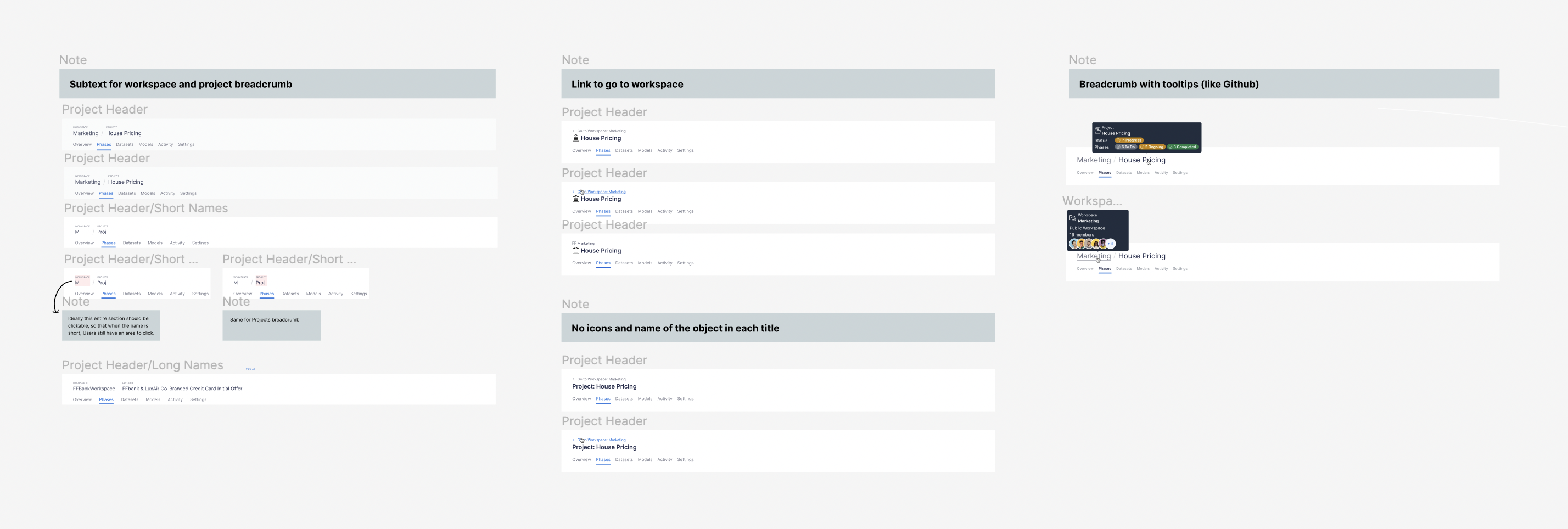Click the pink-highlighted Proj breadcrumb
The width and height of the screenshot is (1568, 529).
coord(260,283)
